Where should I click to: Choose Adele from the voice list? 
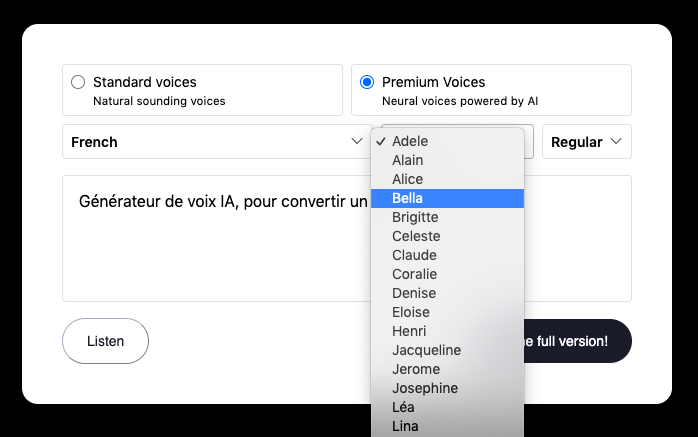[x=410, y=141]
